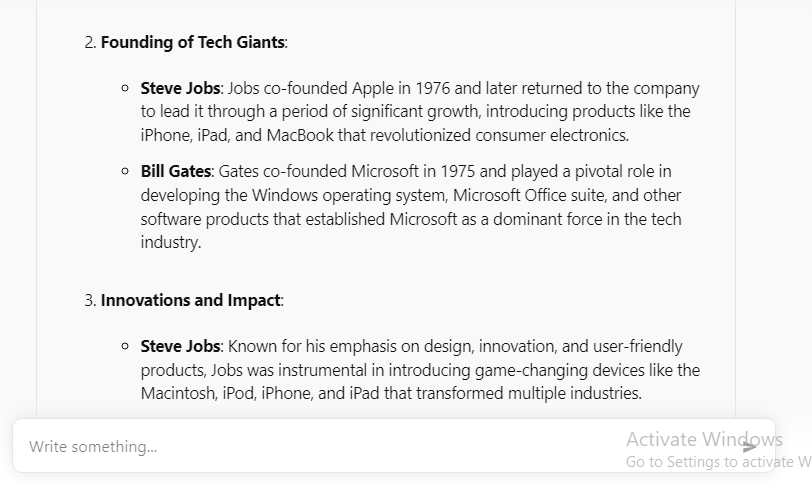The width and height of the screenshot is (812, 487).
Task: Click bold 'Steve Jobs' under Innovations and Impact
Action: click(x=180, y=346)
